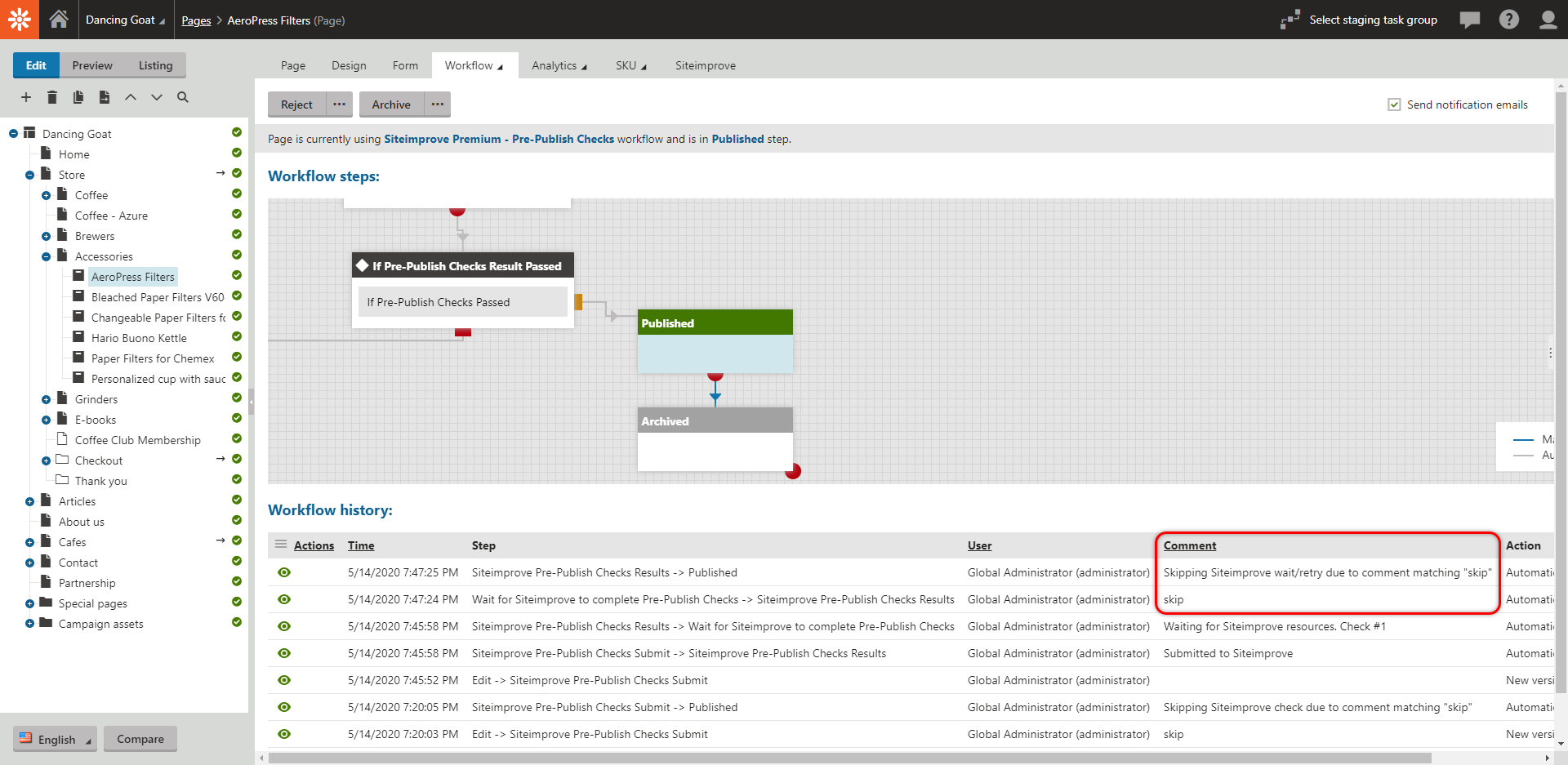Add a new page with plus icon
The image size is (1568, 765).
[x=26, y=97]
